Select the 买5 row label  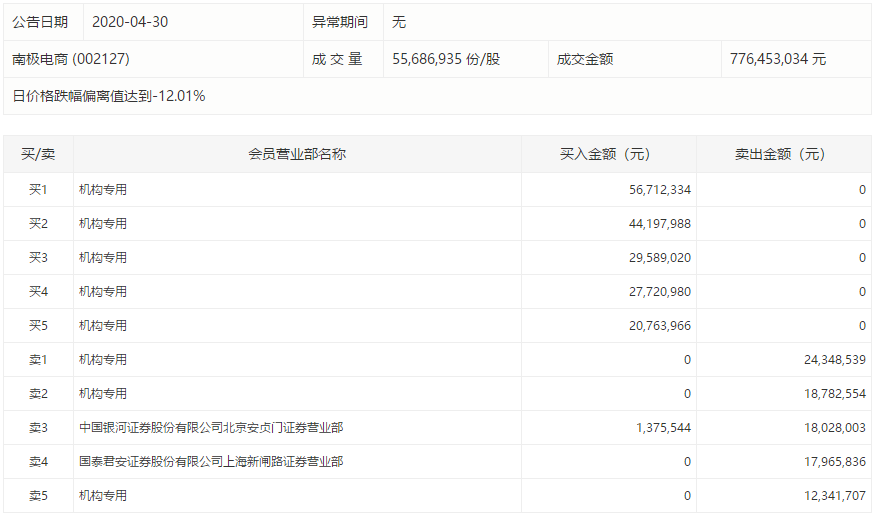click(38, 326)
